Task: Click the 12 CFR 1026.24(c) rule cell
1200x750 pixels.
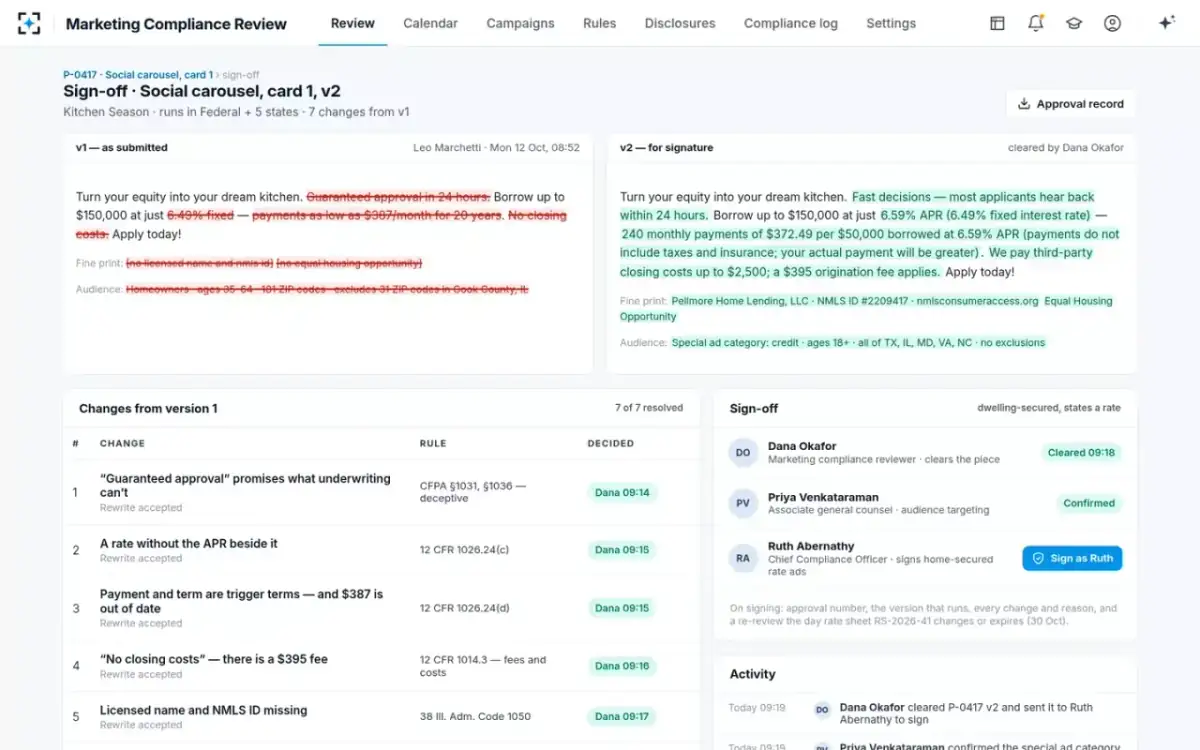Action: (464, 550)
